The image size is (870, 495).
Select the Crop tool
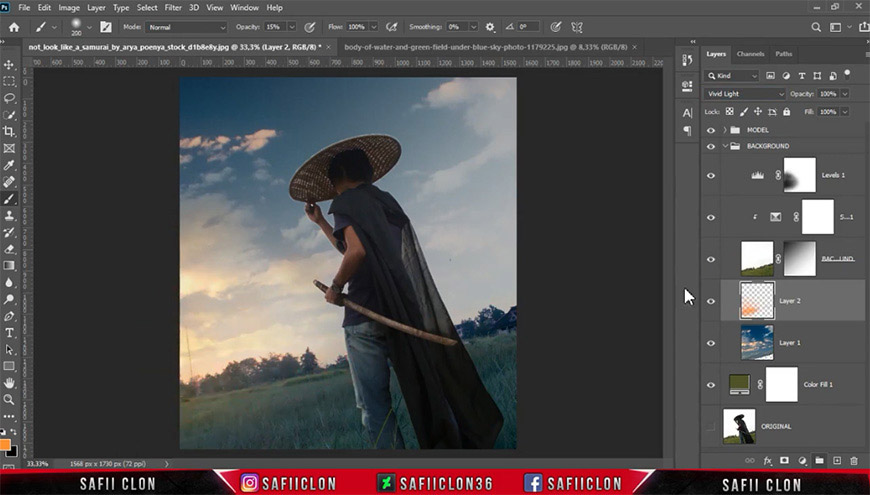[x=9, y=132]
